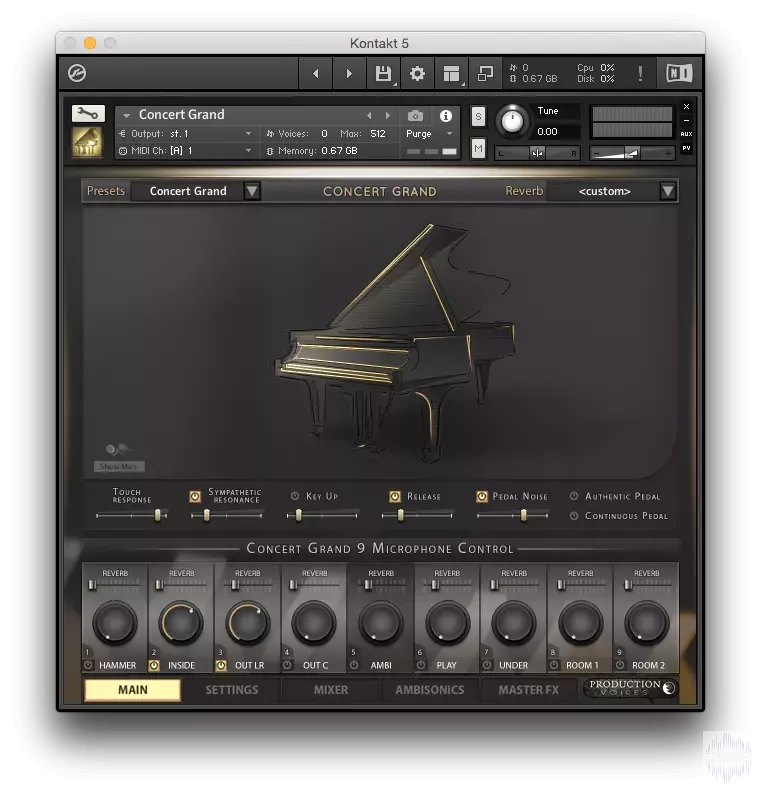Toggle Key Up power button
Screen dimensions: 761x792
coord(295,497)
